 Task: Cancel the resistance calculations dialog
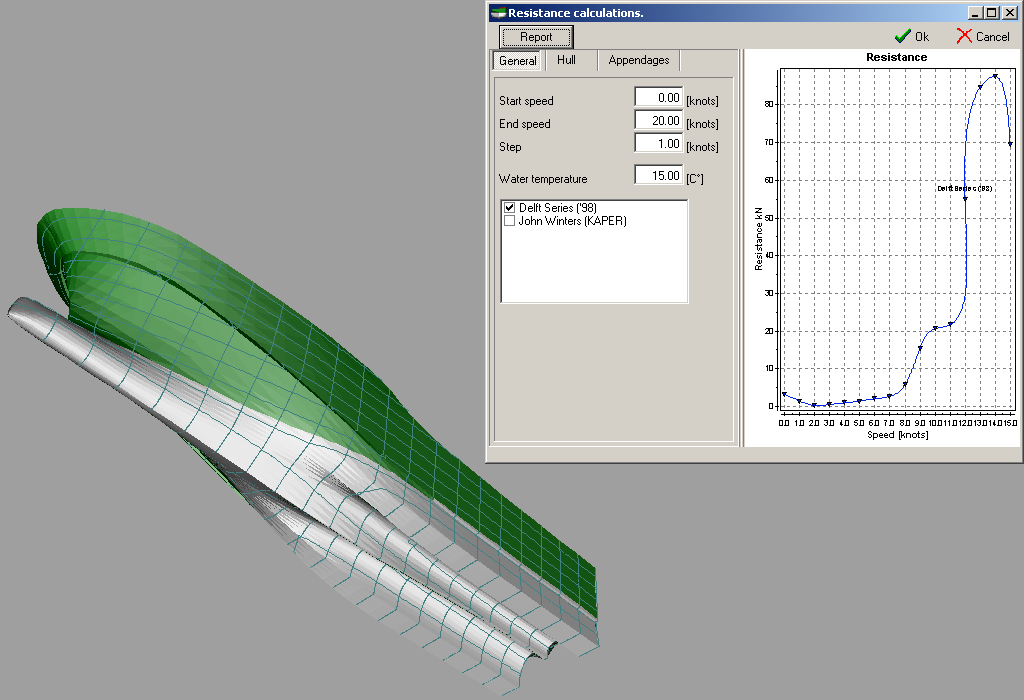coord(984,37)
